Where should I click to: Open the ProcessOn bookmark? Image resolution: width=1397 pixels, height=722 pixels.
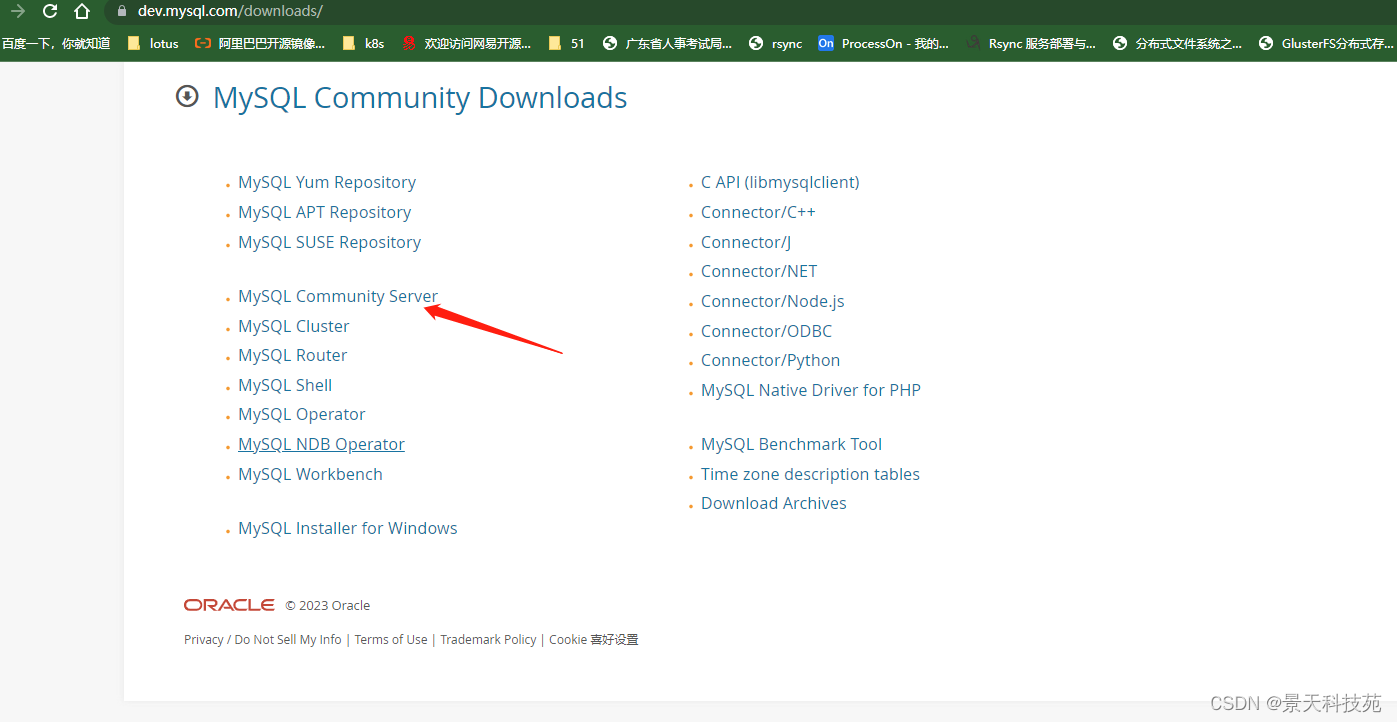[883, 43]
